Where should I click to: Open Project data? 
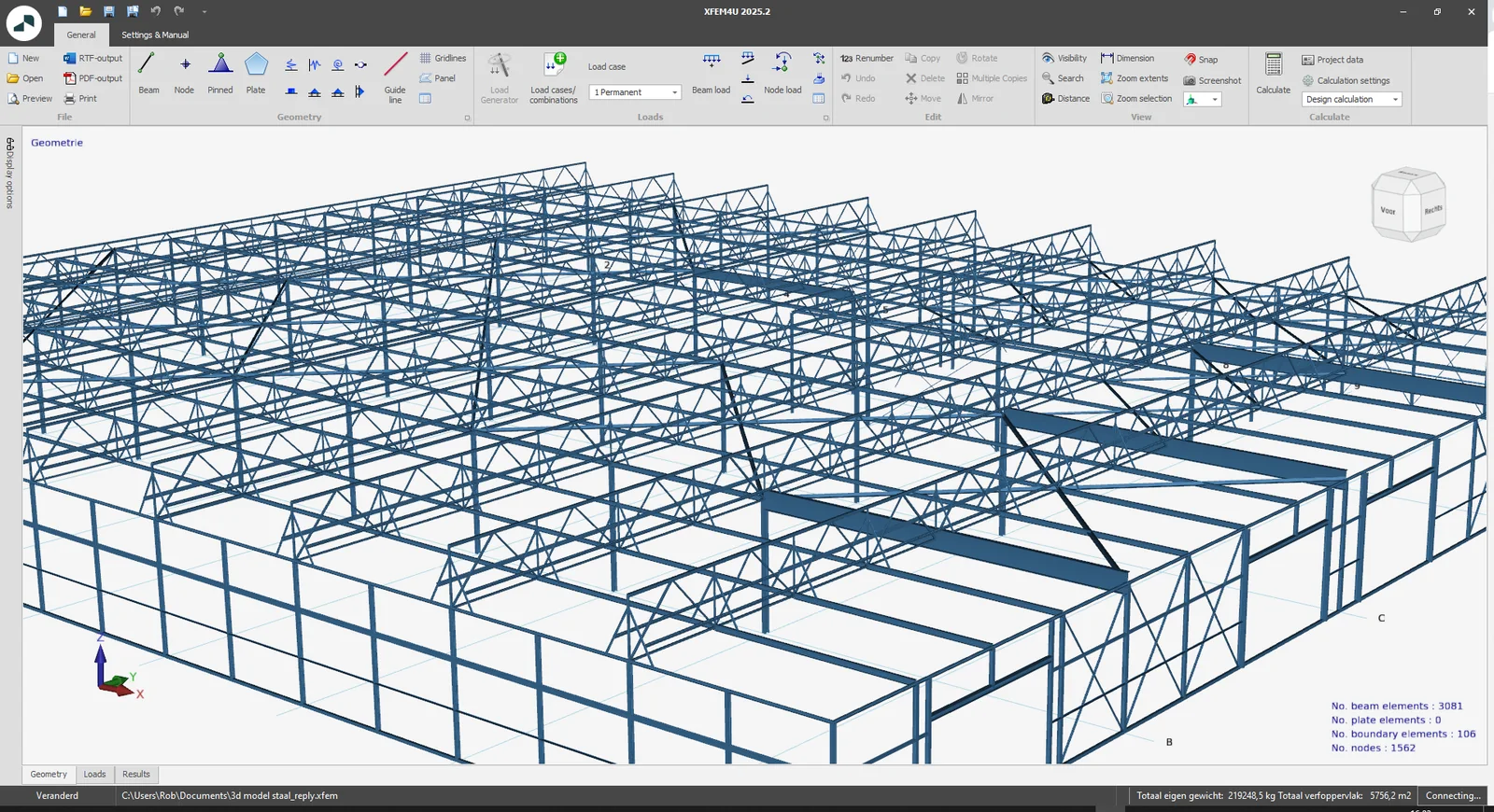[x=1332, y=60]
